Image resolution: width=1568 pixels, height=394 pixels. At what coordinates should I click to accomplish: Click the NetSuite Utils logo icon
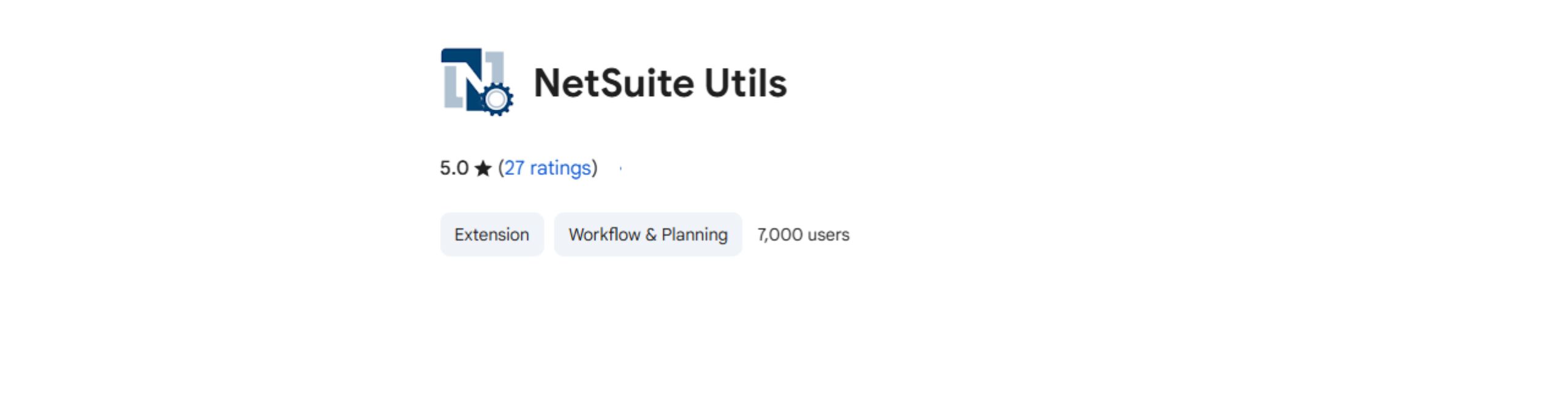[x=477, y=82]
